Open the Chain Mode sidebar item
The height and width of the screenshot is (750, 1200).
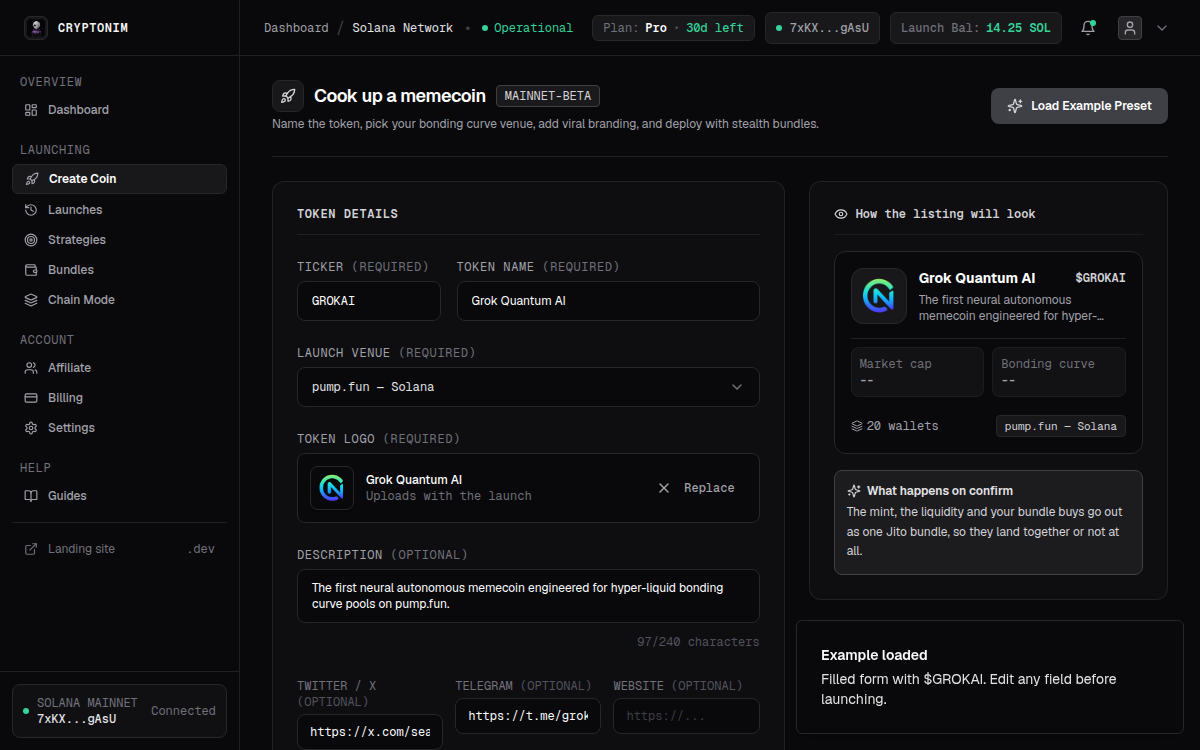coord(119,300)
